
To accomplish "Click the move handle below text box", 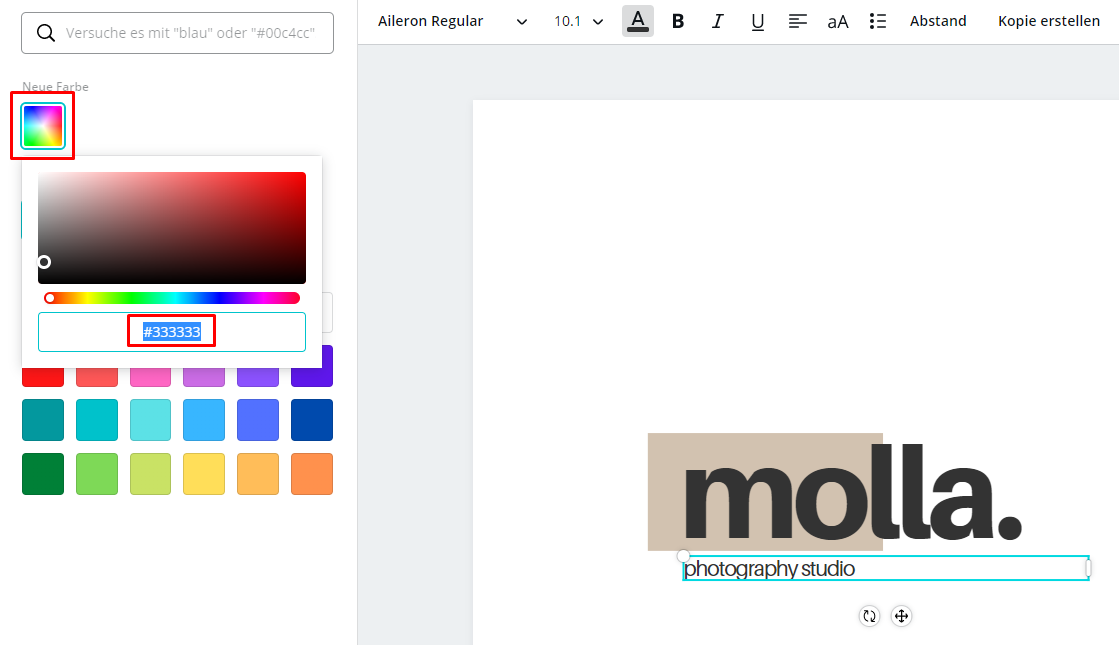I will (901, 616).
